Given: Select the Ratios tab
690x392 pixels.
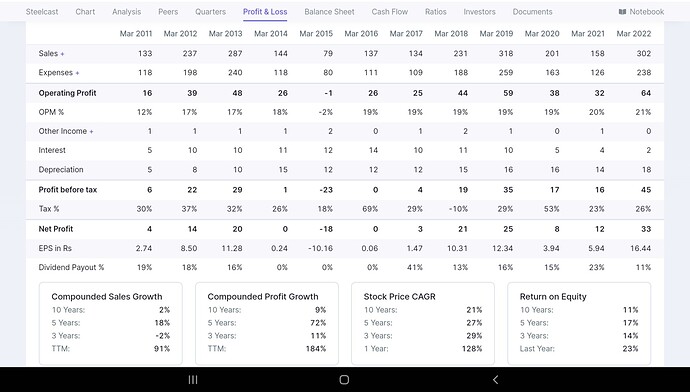Looking at the screenshot, I should click(436, 12).
